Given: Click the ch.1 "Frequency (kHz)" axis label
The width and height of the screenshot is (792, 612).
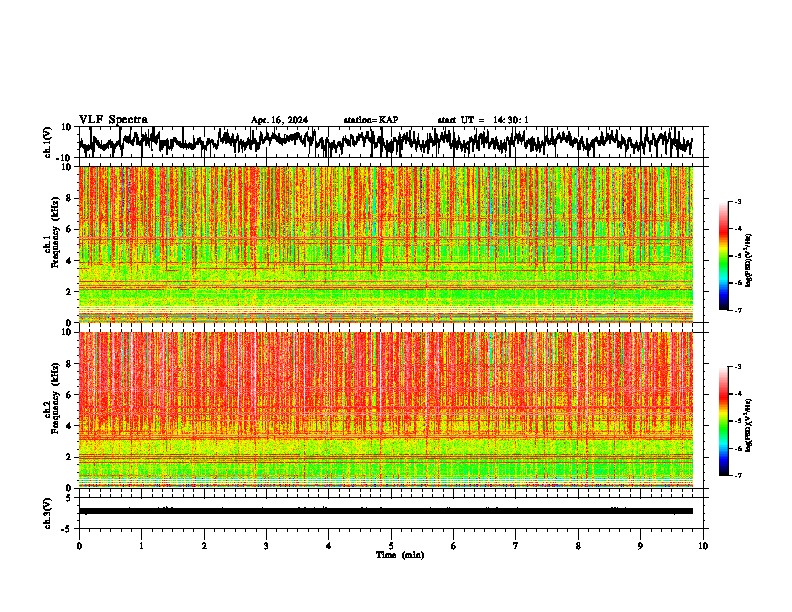Looking at the screenshot, I should click(x=55, y=232).
